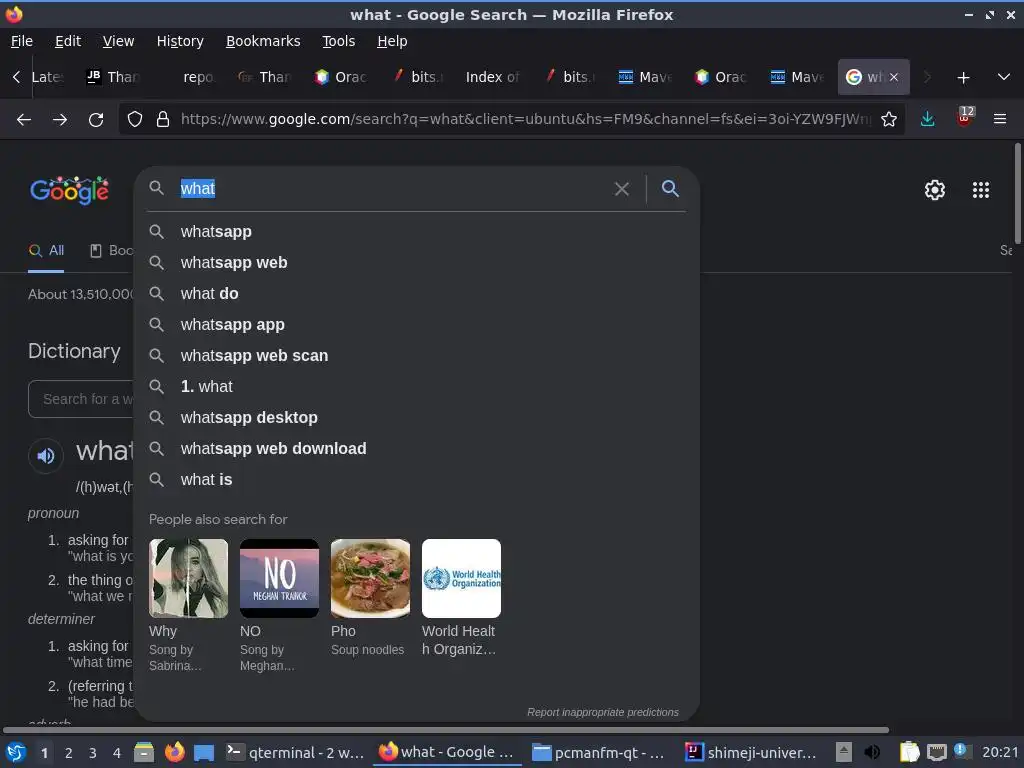
Task: Click the network status tray icon
Action: [936, 752]
